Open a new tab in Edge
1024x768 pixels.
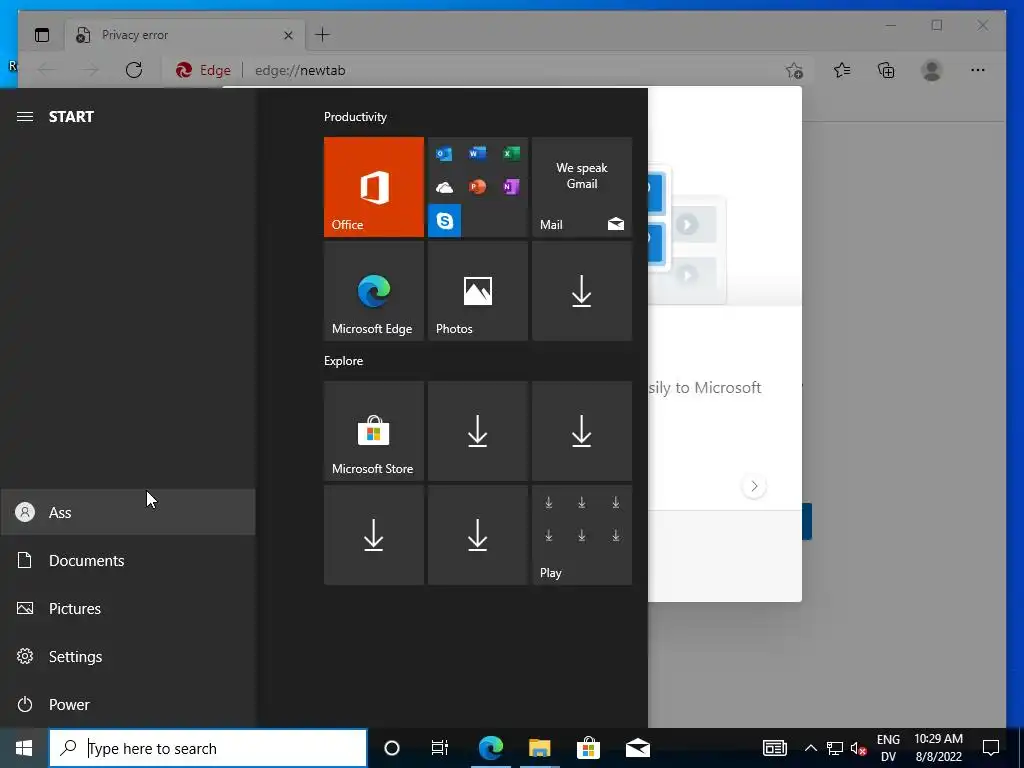click(x=323, y=35)
